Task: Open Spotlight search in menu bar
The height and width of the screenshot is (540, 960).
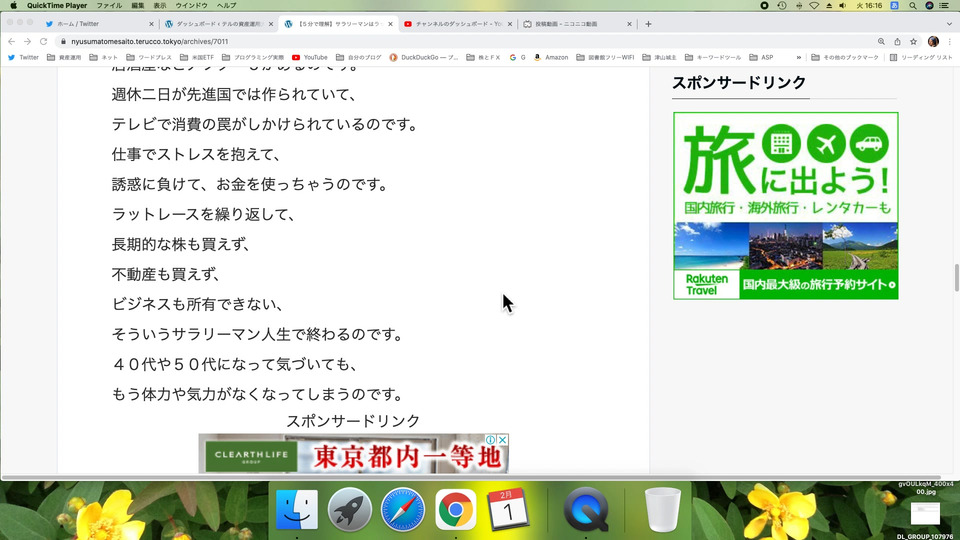Action: (x=913, y=6)
